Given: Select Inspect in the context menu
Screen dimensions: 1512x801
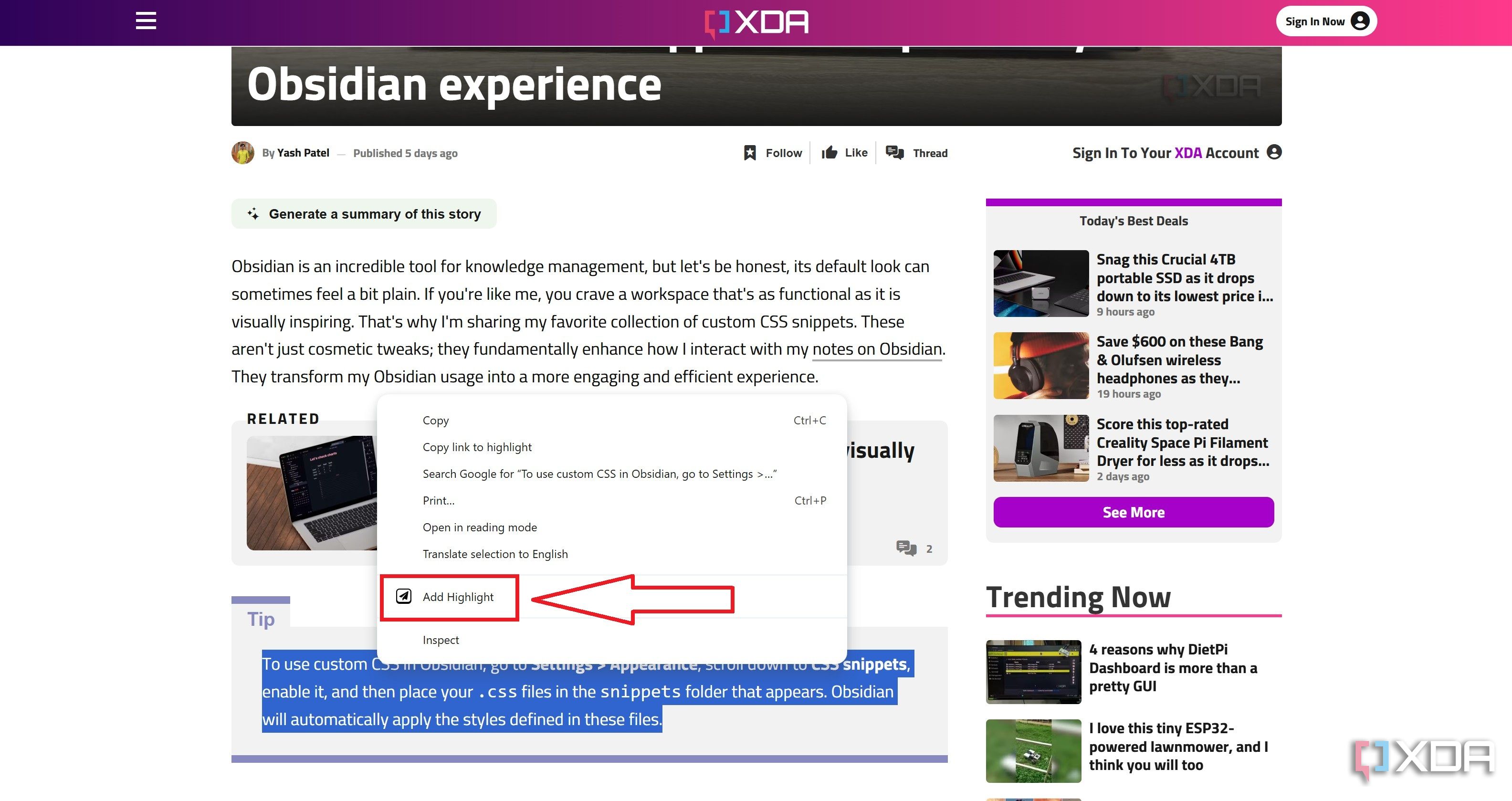Looking at the screenshot, I should (611, 640).
